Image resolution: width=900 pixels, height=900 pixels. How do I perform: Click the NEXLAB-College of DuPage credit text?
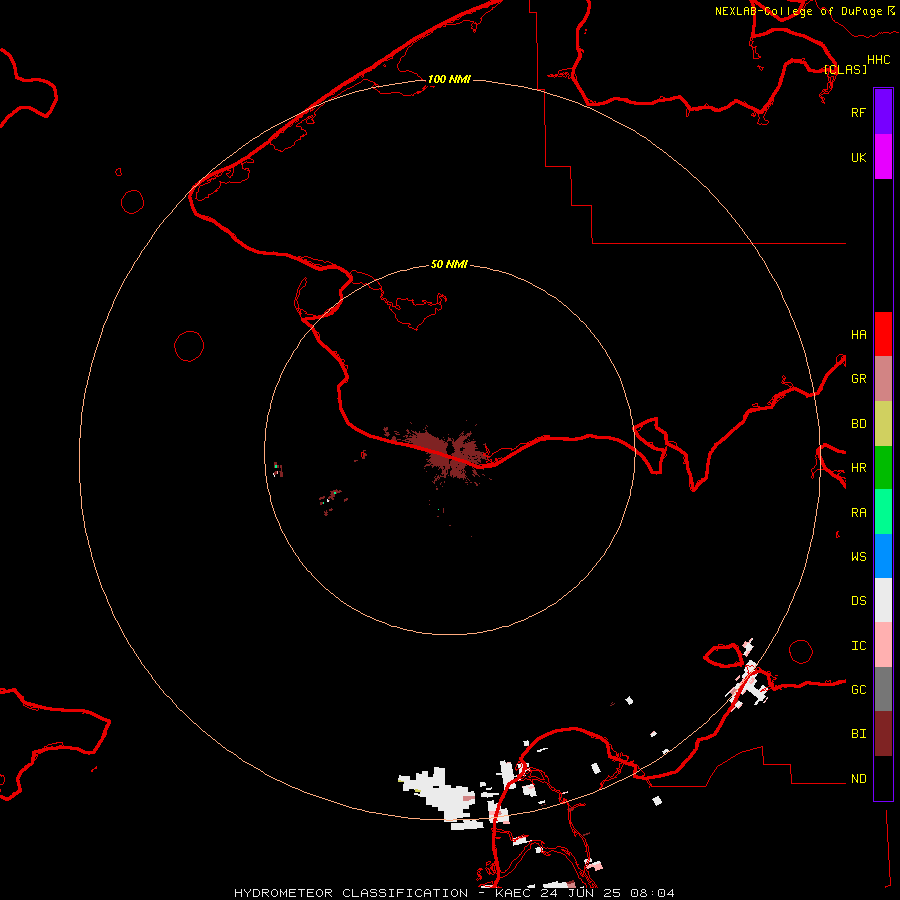[x=799, y=11]
